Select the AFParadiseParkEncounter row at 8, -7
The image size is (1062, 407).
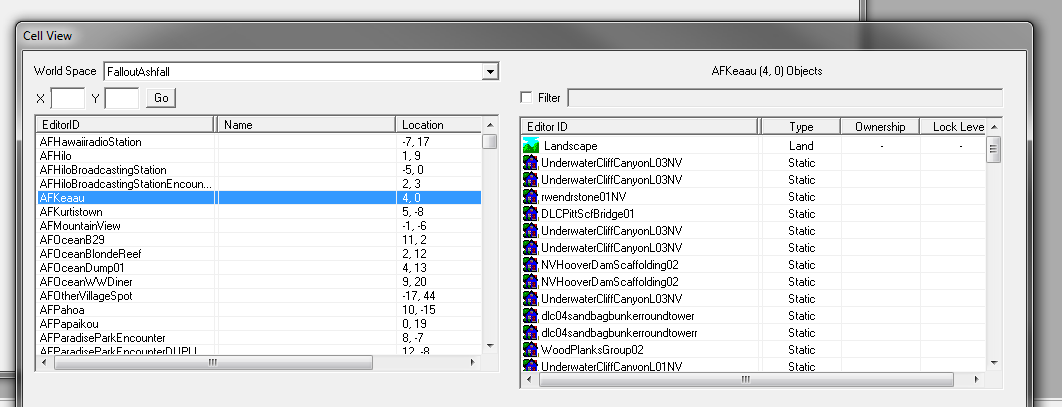259,337
